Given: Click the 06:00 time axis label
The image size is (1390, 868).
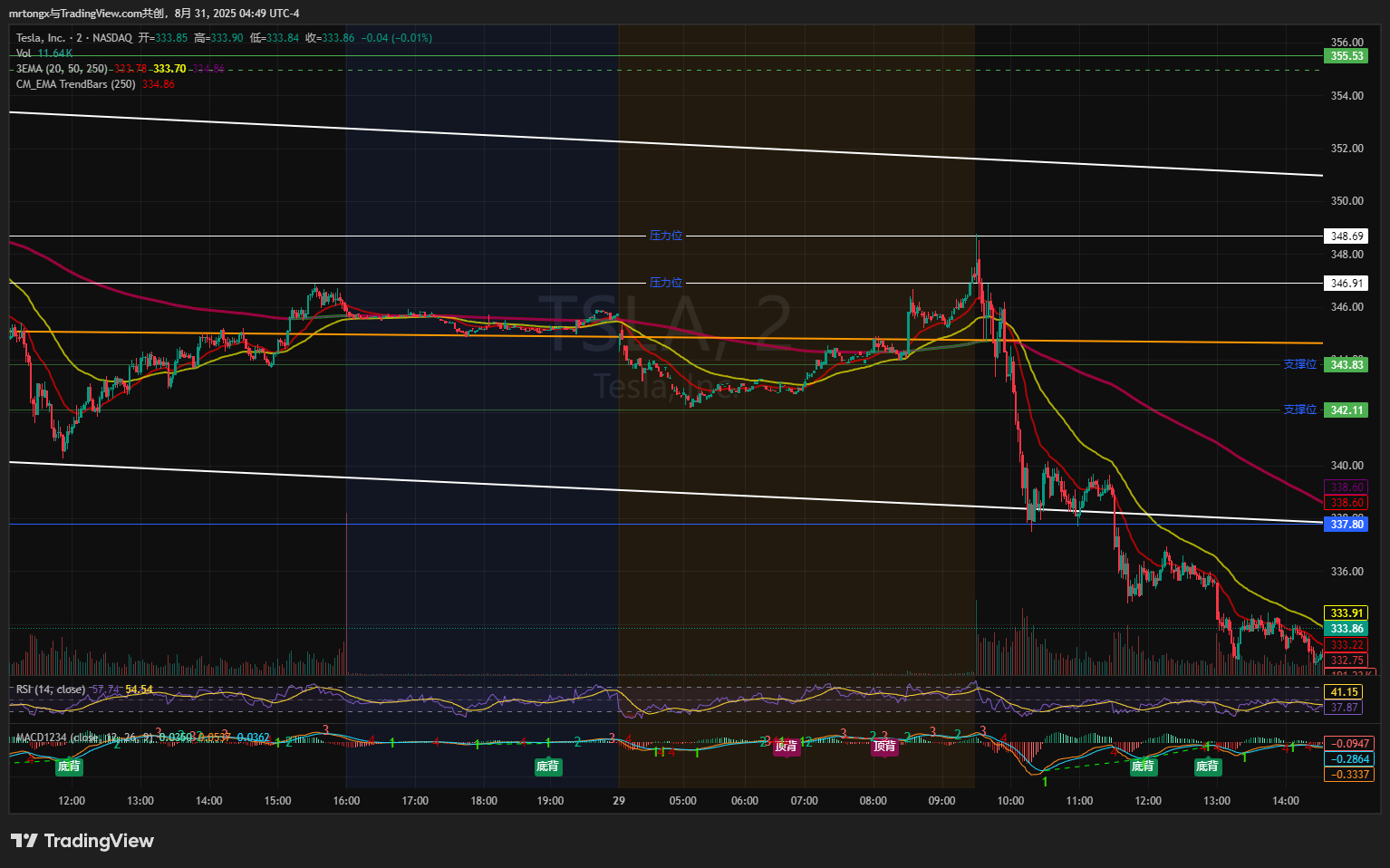Looking at the screenshot, I should (x=745, y=801).
